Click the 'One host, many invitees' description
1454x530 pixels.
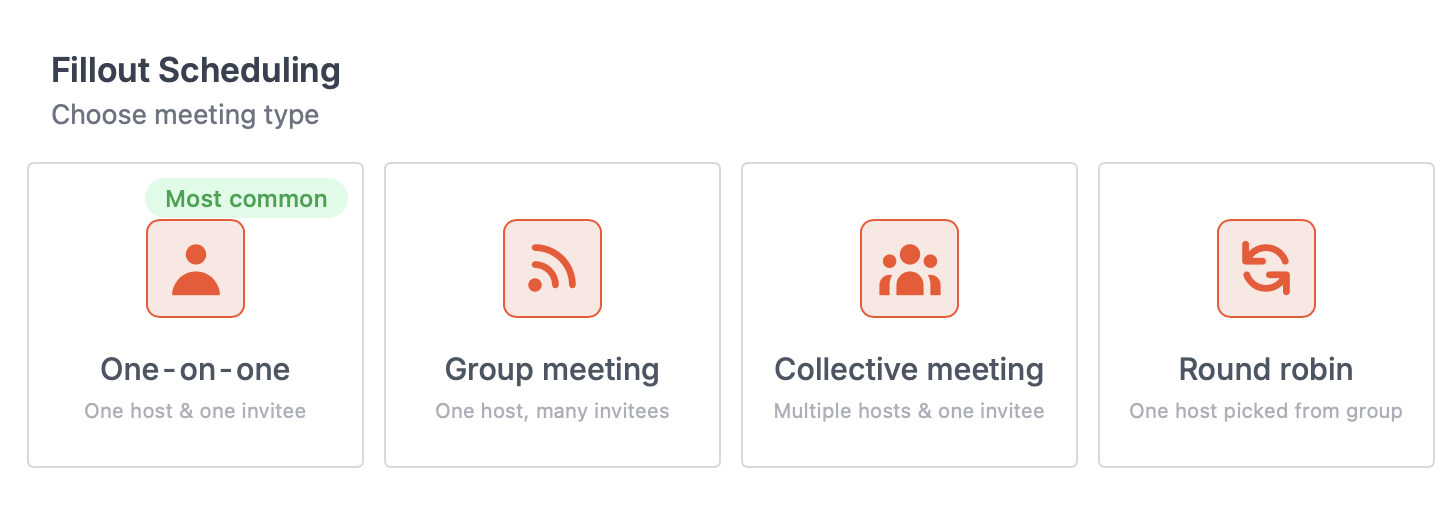[552, 411]
